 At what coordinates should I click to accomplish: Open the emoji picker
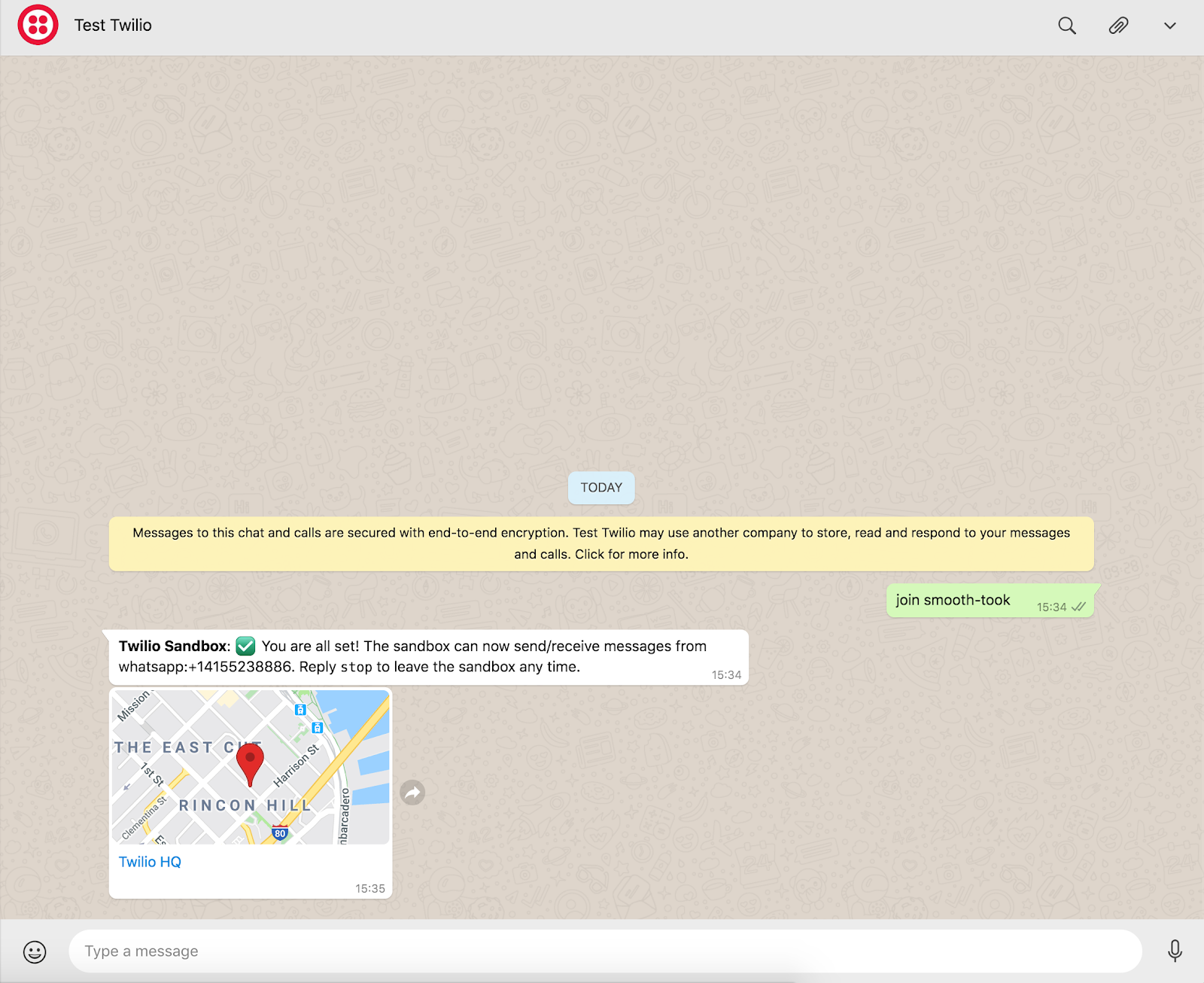(35, 952)
